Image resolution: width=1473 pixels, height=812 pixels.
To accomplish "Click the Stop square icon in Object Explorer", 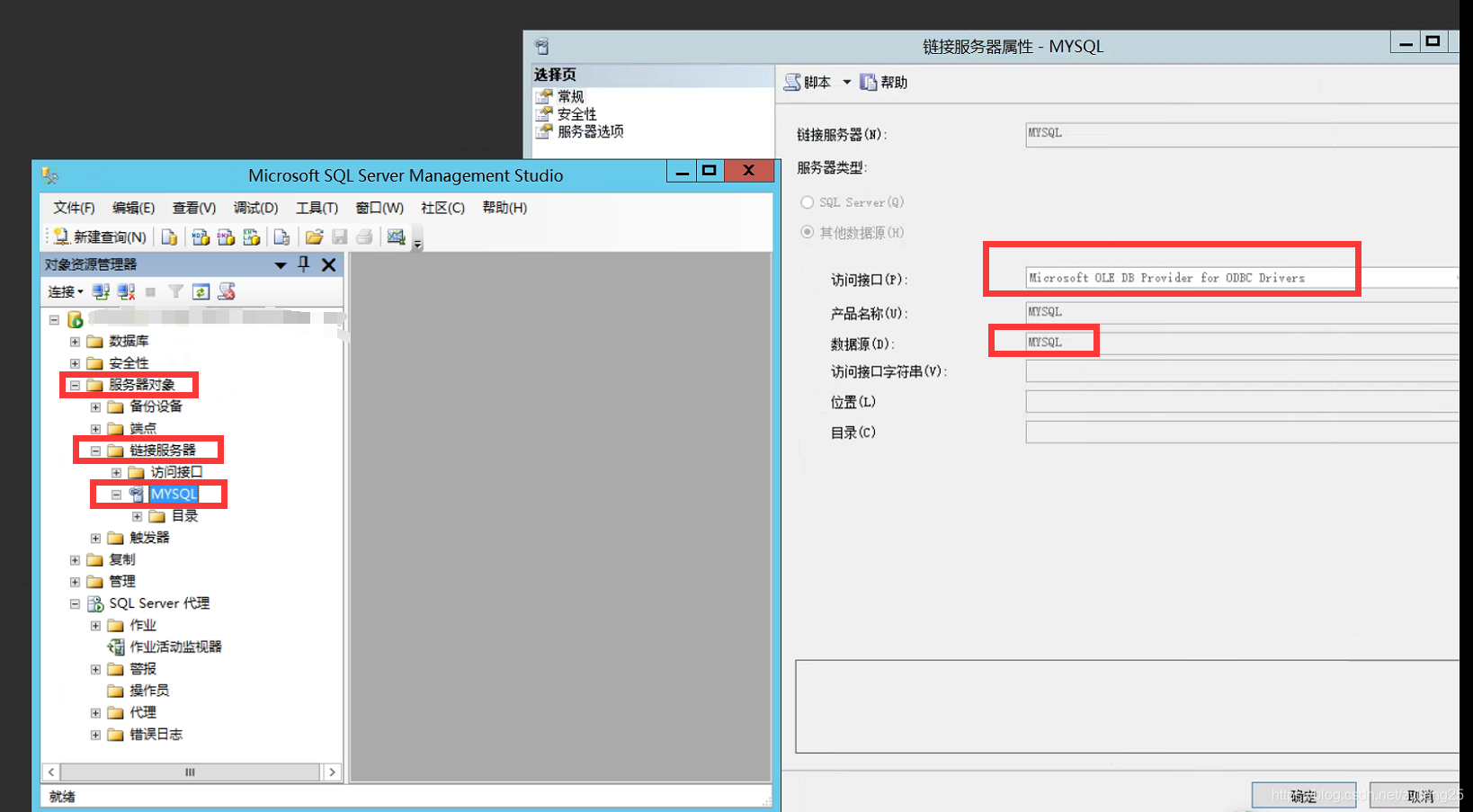I will tap(150, 291).
